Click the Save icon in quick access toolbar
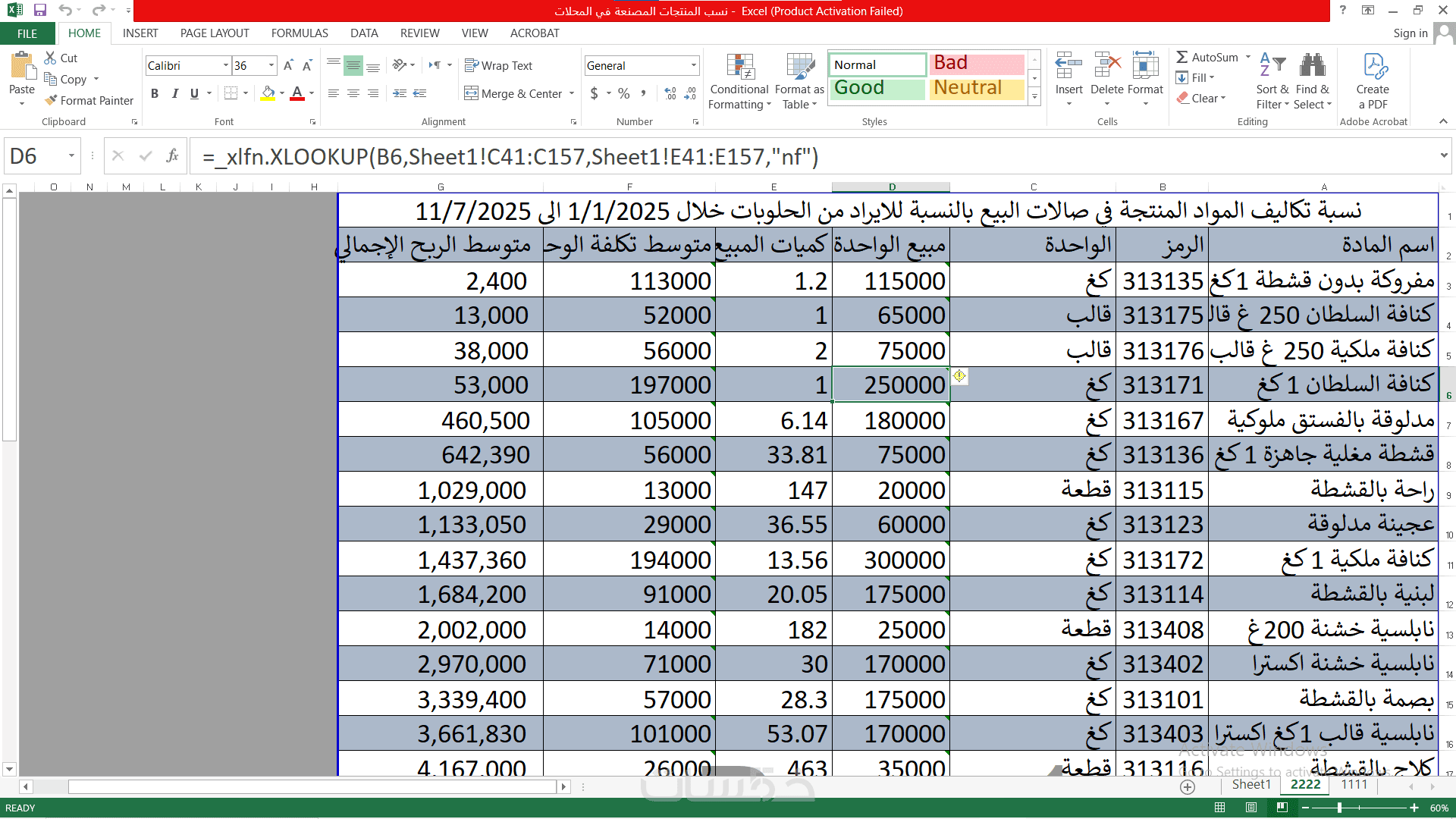The width and height of the screenshot is (1456, 819). point(39,11)
